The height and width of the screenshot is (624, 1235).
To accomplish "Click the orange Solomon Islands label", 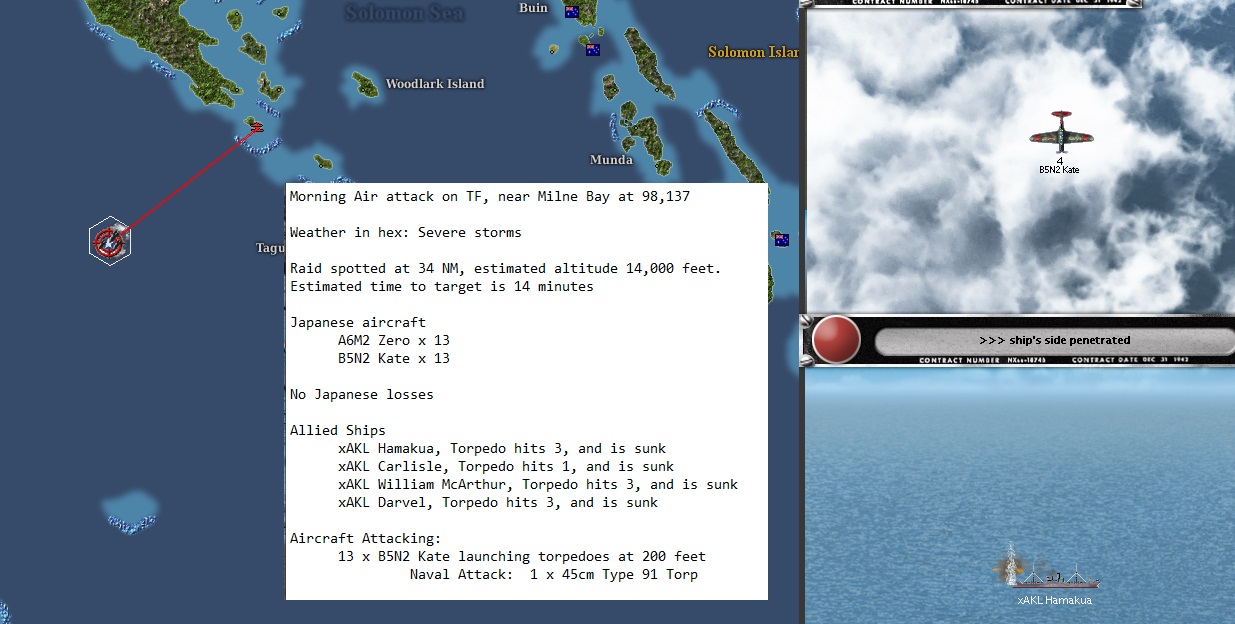I will point(753,52).
